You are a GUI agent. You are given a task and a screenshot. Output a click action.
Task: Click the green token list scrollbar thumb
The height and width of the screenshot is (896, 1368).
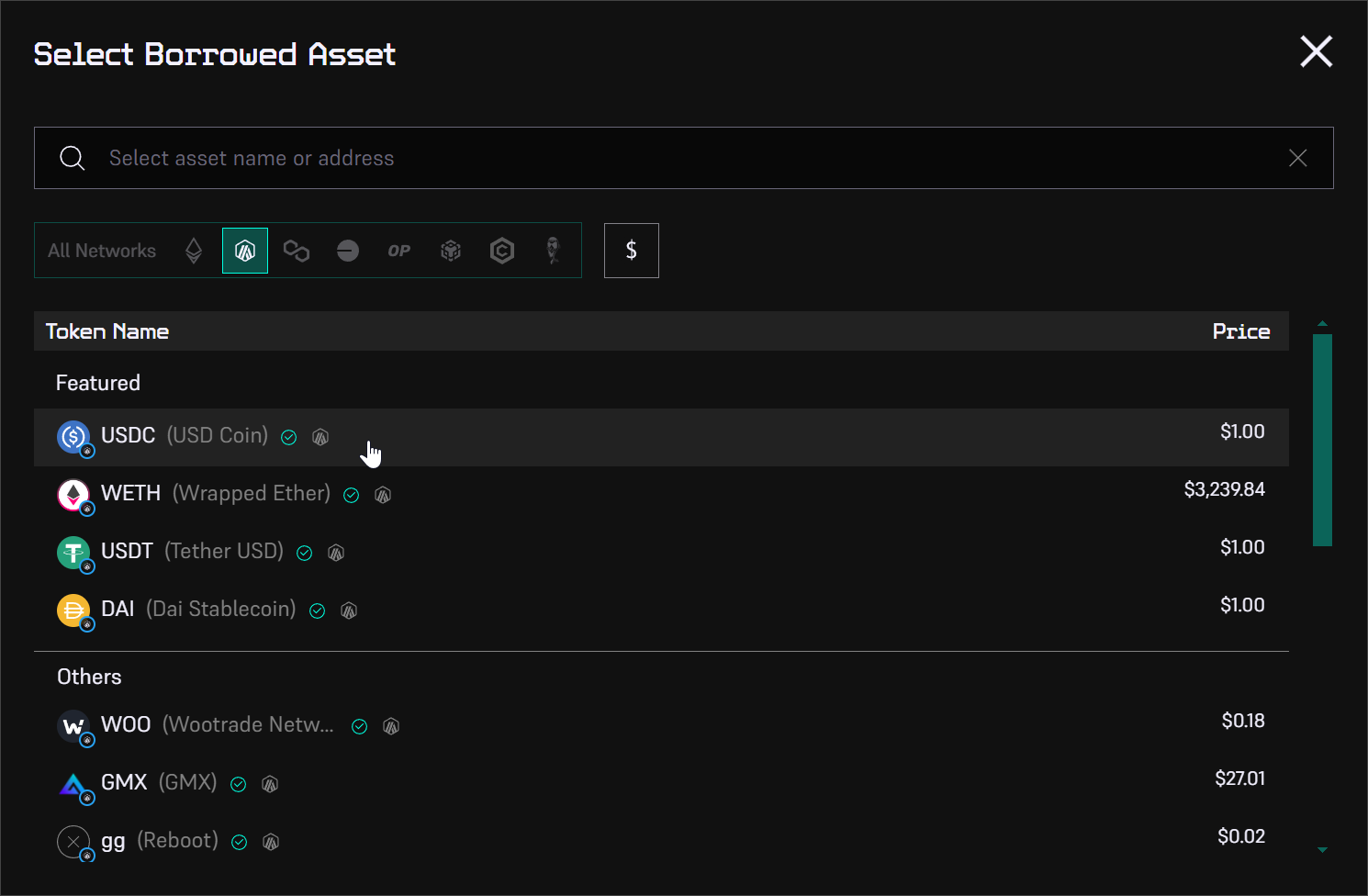(x=1322, y=440)
